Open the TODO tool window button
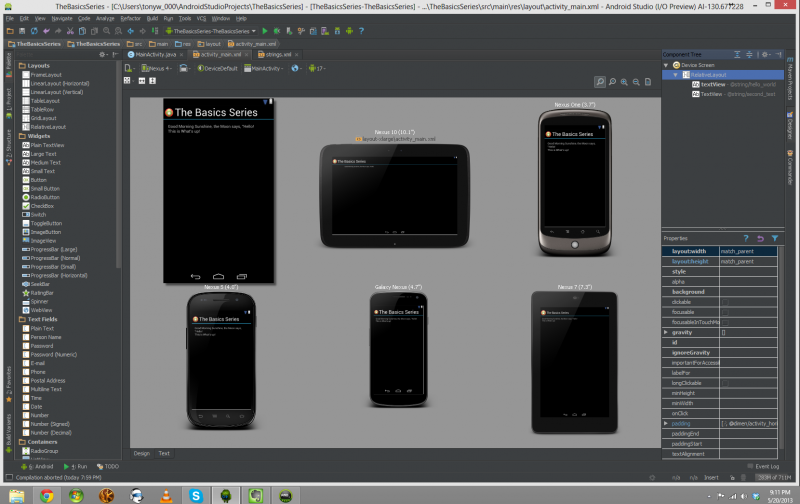 coord(108,466)
